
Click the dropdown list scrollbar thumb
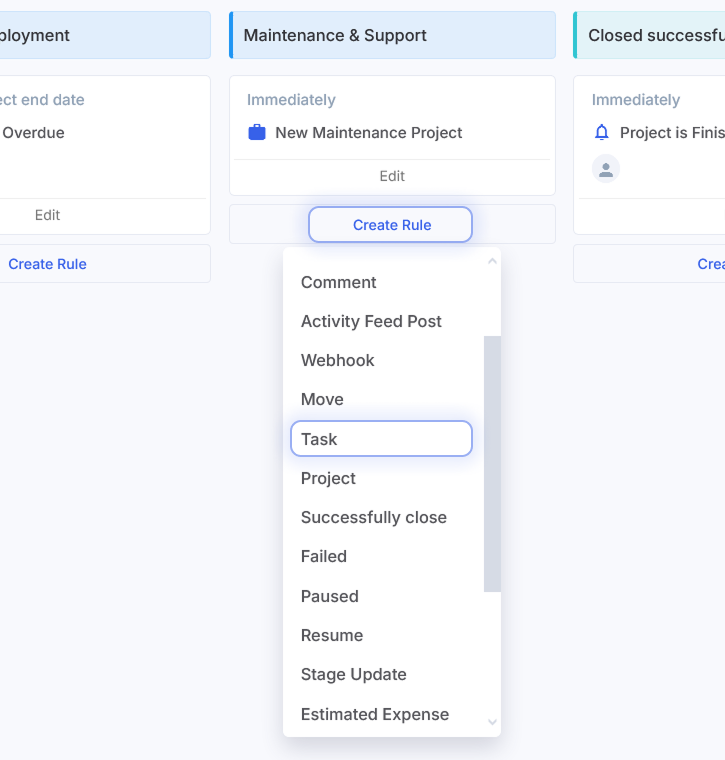492,464
